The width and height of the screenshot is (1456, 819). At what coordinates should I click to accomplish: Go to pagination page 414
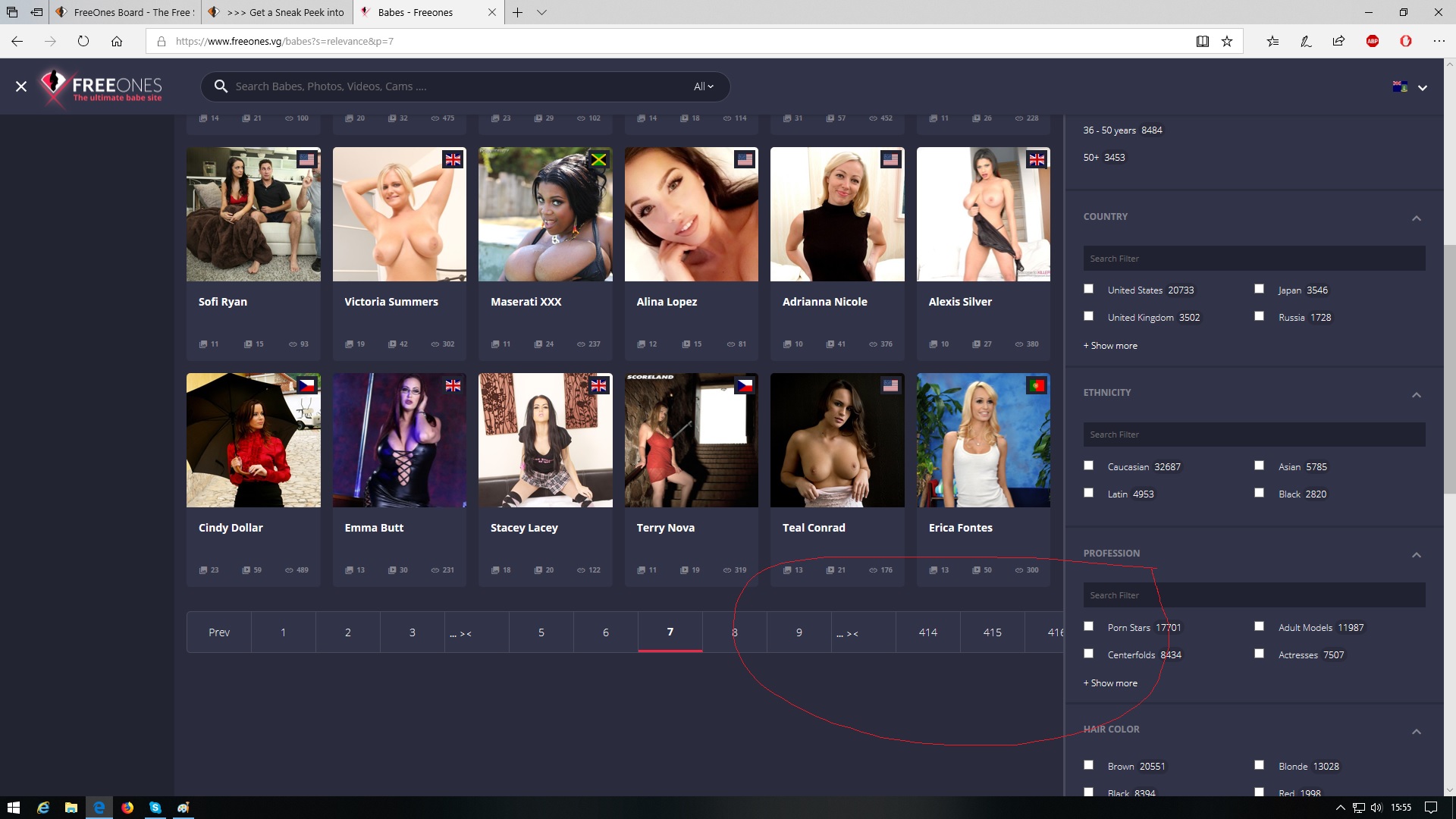point(928,632)
